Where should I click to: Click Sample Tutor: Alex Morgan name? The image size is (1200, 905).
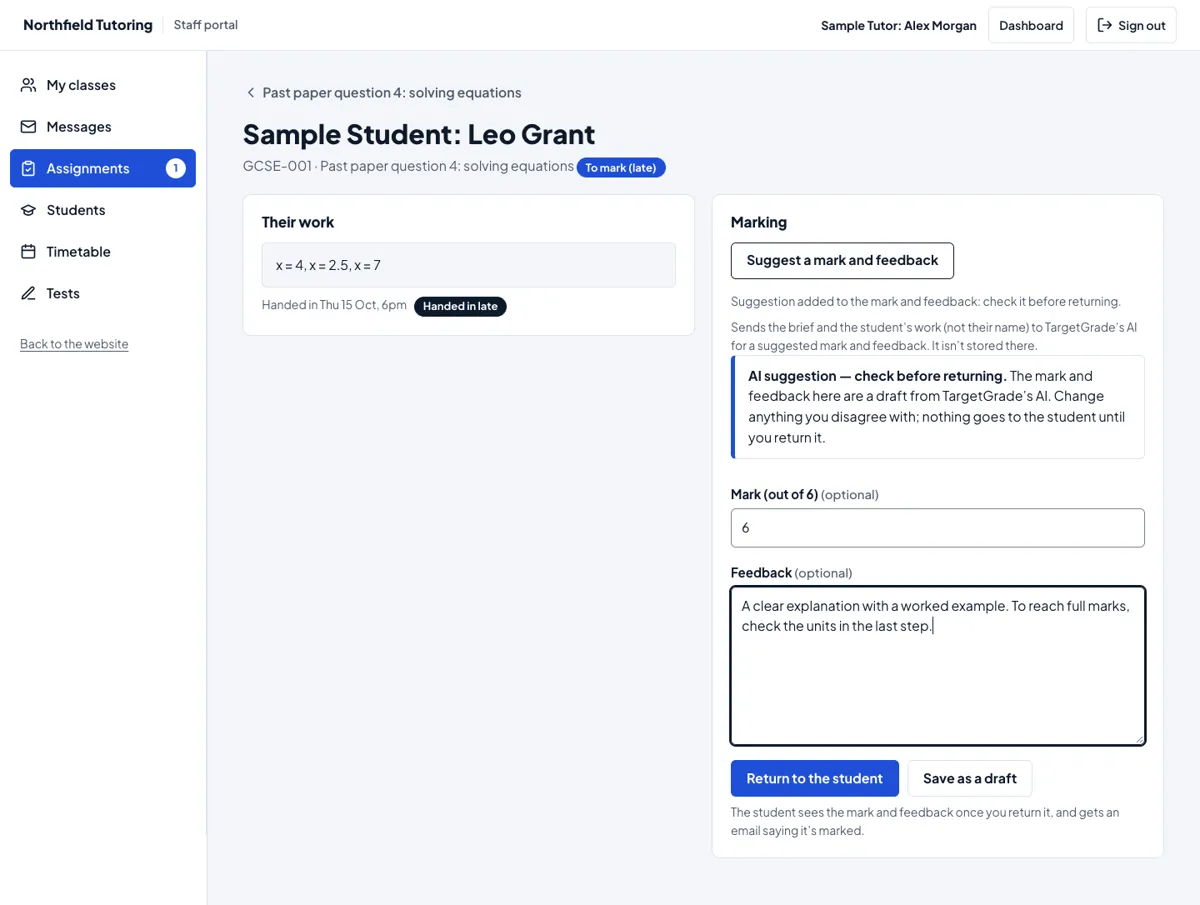pos(898,26)
